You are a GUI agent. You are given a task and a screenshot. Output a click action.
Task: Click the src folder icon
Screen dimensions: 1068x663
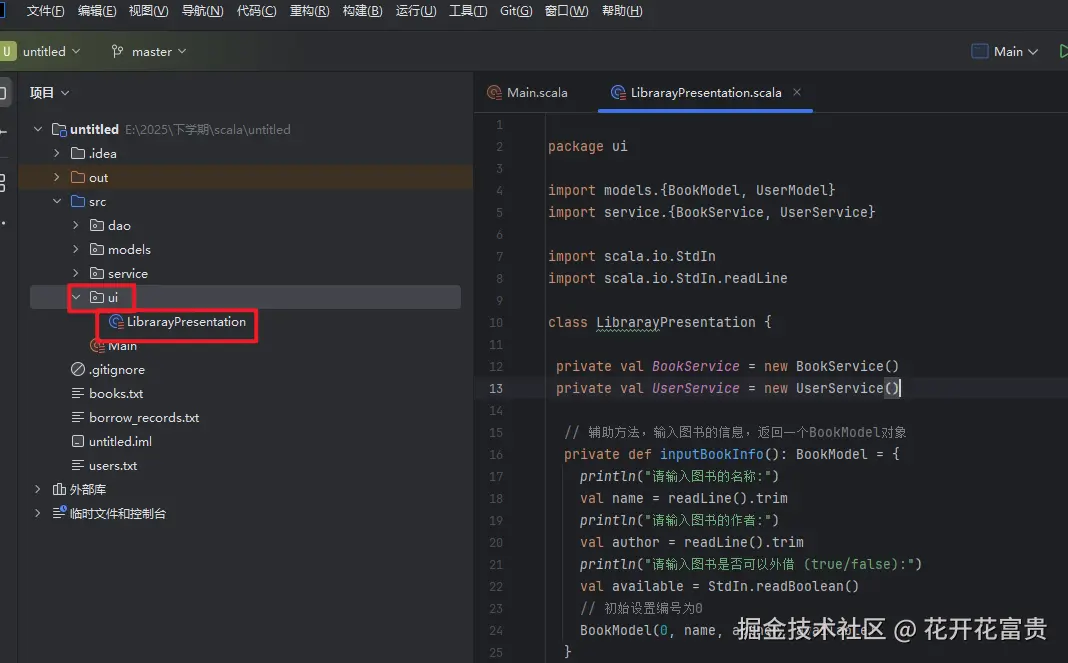click(78, 202)
